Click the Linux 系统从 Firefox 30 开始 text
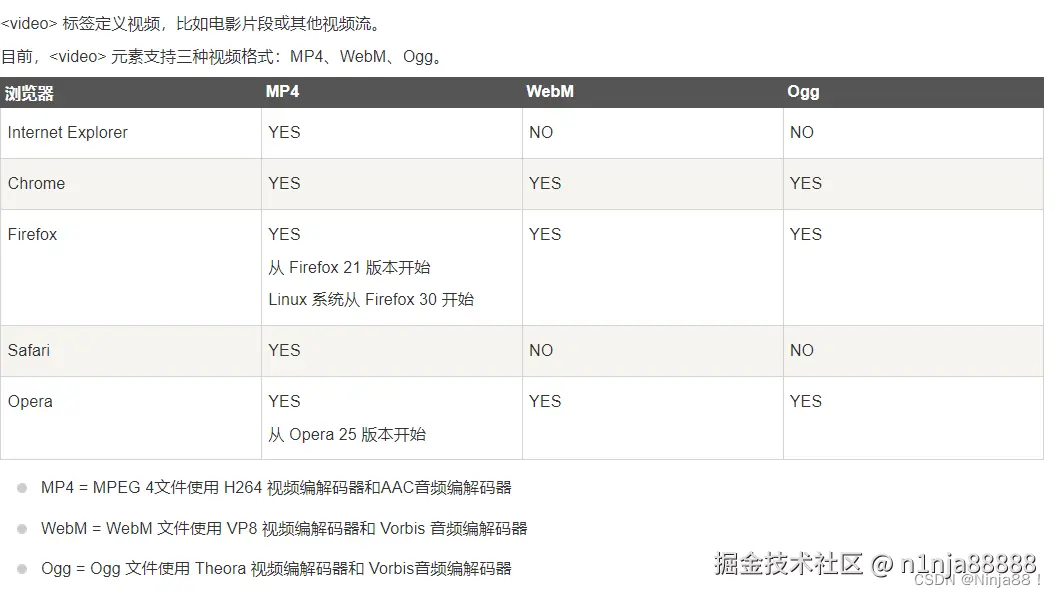 371,300
